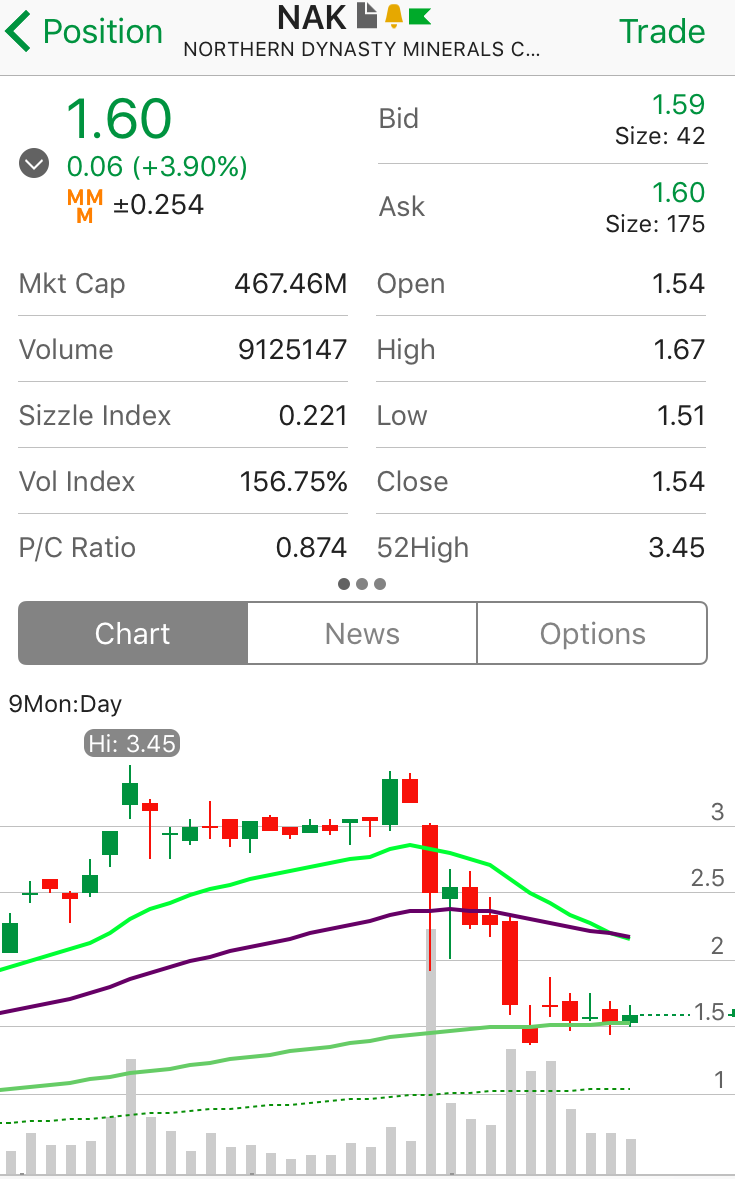This screenshot has width=735, height=1179.
Task: Tap the back chevron beside Position
Action: 18,32
